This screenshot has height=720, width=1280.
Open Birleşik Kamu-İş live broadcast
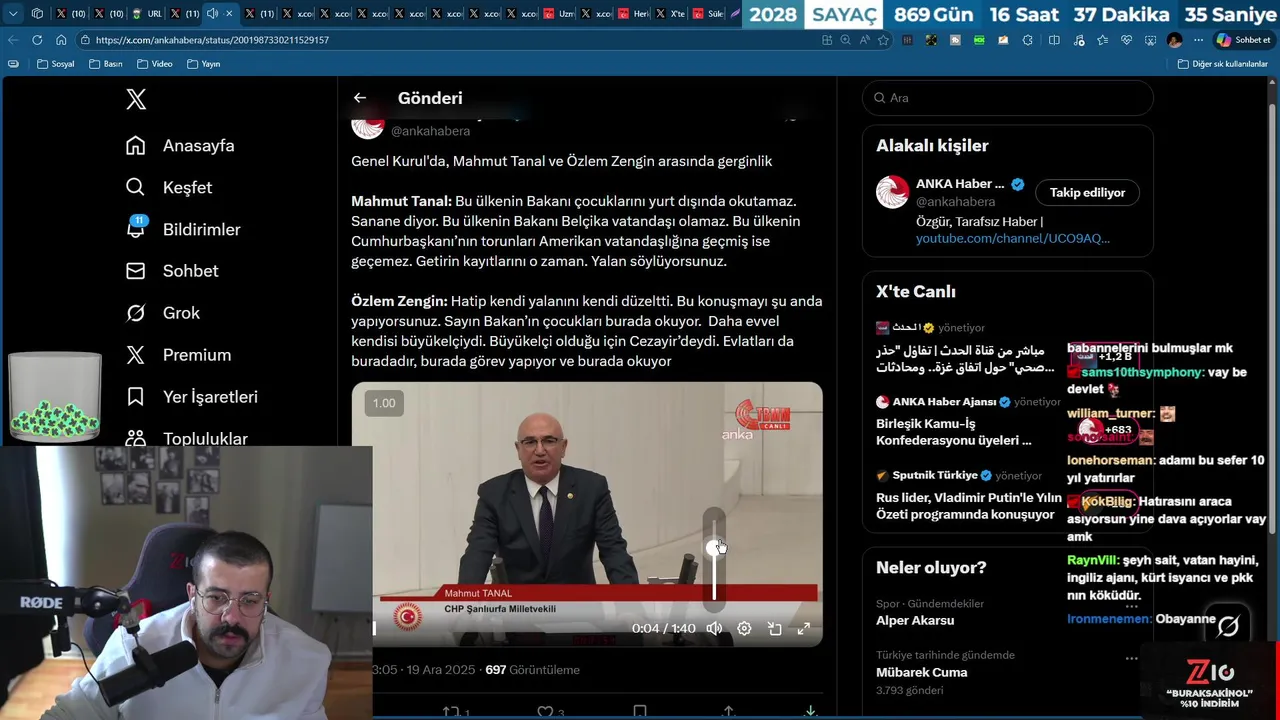click(968, 421)
